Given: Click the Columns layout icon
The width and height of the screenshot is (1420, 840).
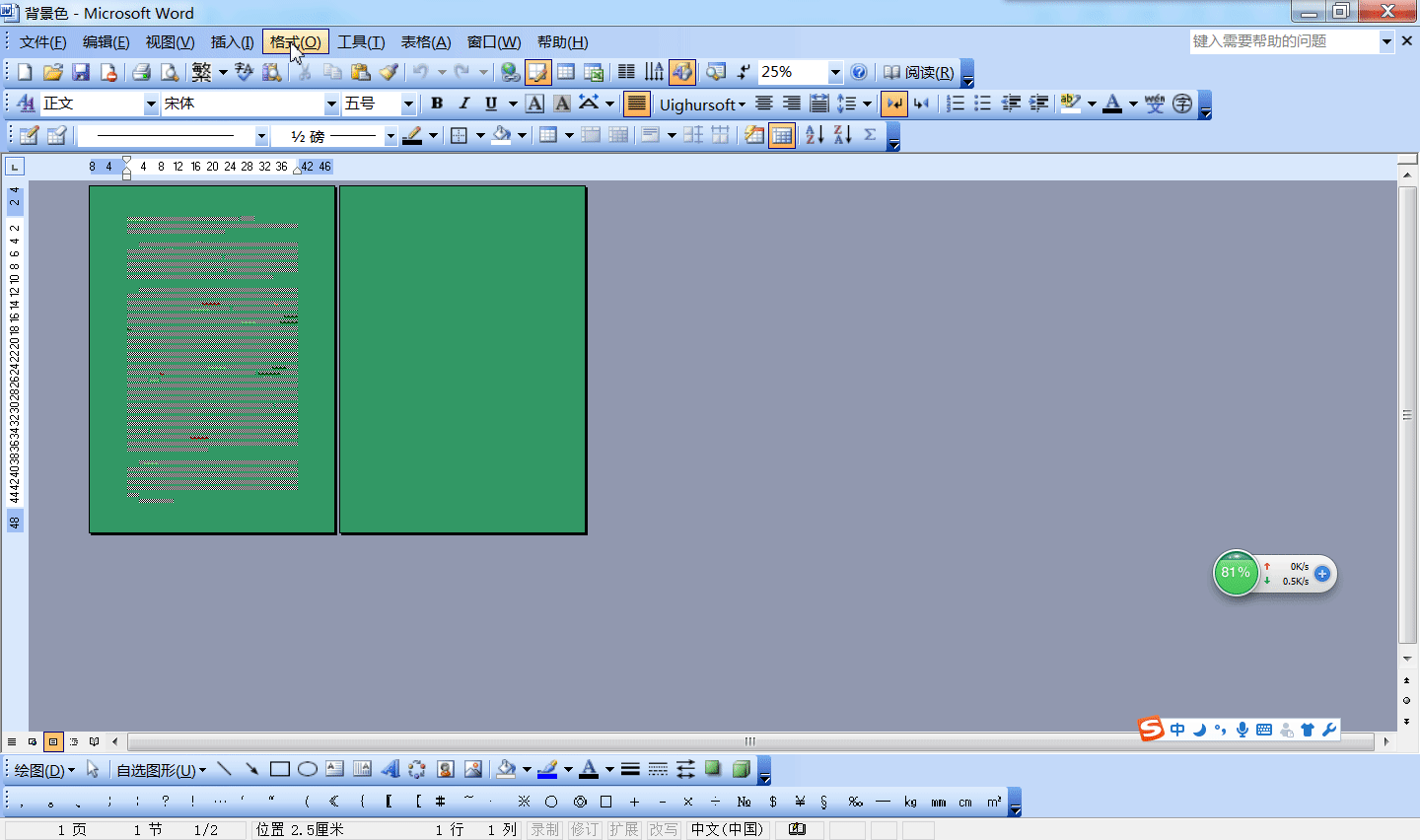Looking at the screenshot, I should 626,72.
